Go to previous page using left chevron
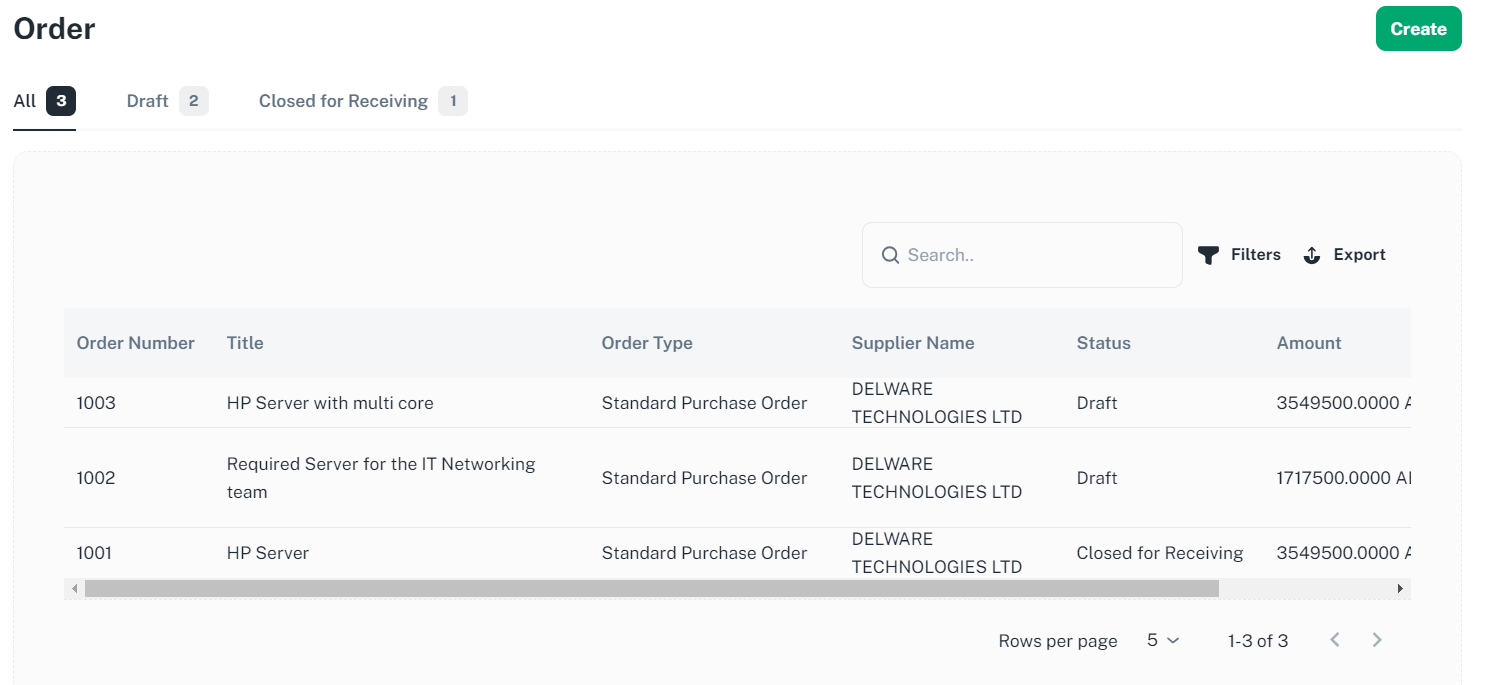This screenshot has height=685, width=1491. click(1335, 640)
